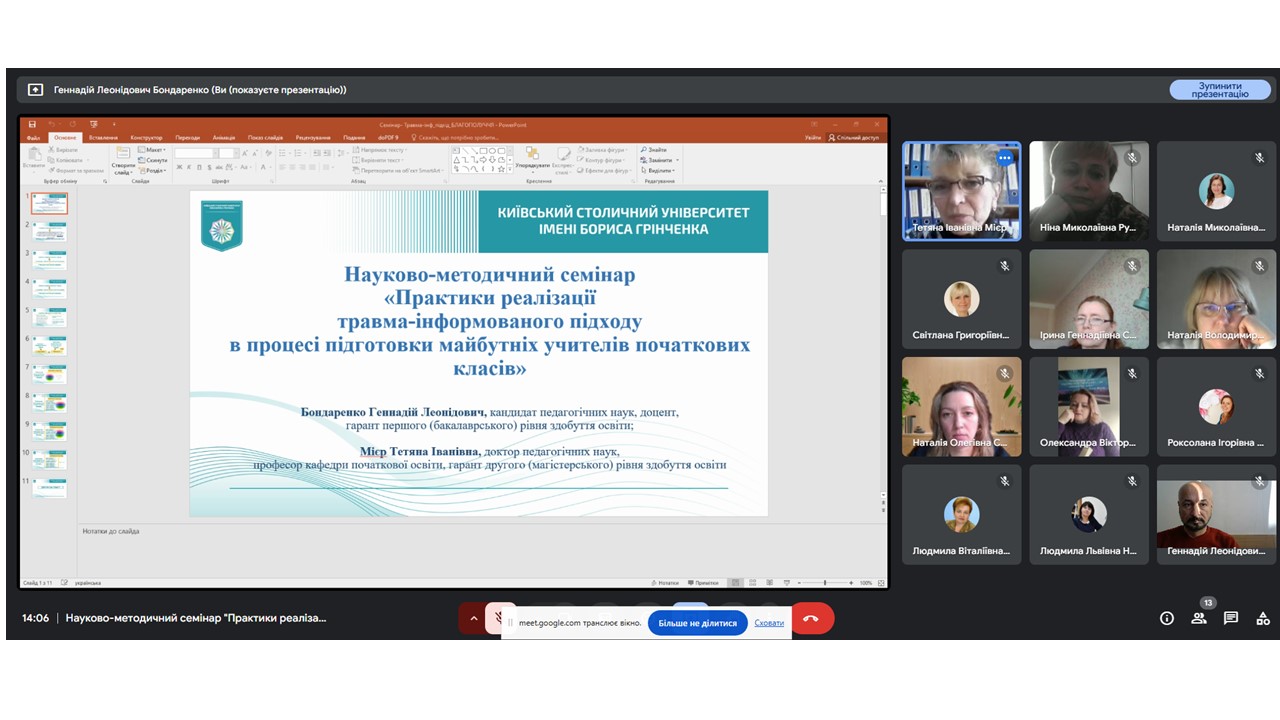
Task: Open the chat messages panel icon
Action: [x=1231, y=618]
